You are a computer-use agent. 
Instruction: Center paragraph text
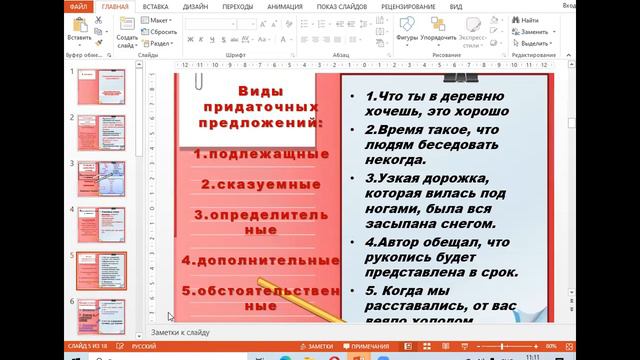point(316,40)
